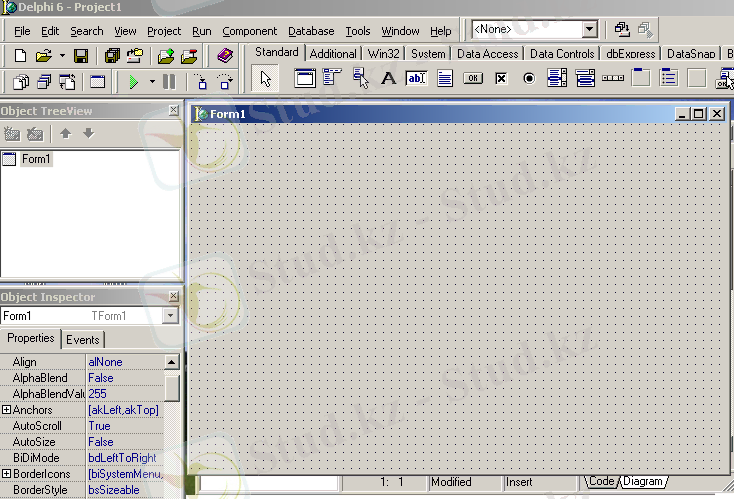Open Help contents book icon

pos(225,56)
